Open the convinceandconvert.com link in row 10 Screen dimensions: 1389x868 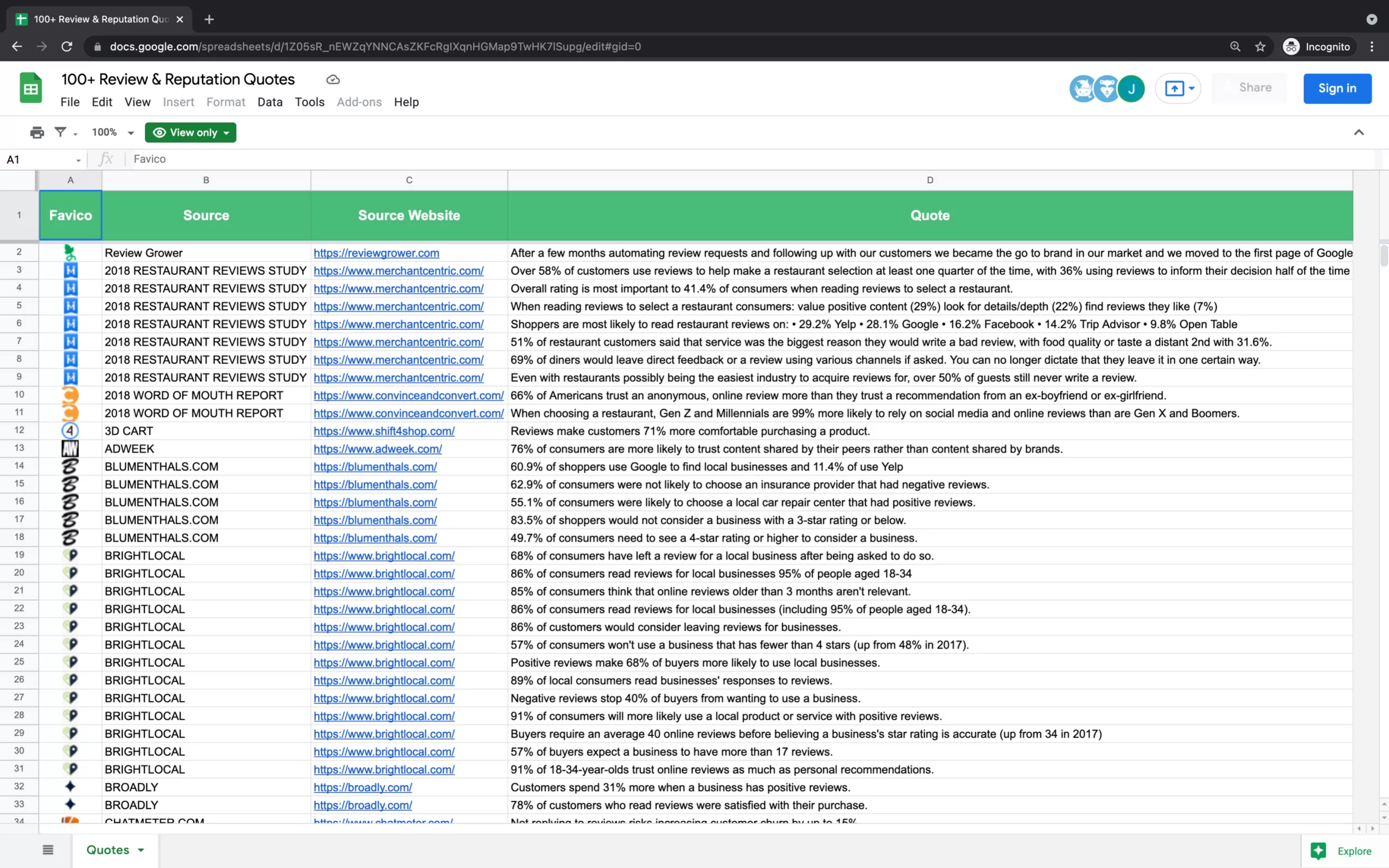pyautogui.click(x=409, y=395)
